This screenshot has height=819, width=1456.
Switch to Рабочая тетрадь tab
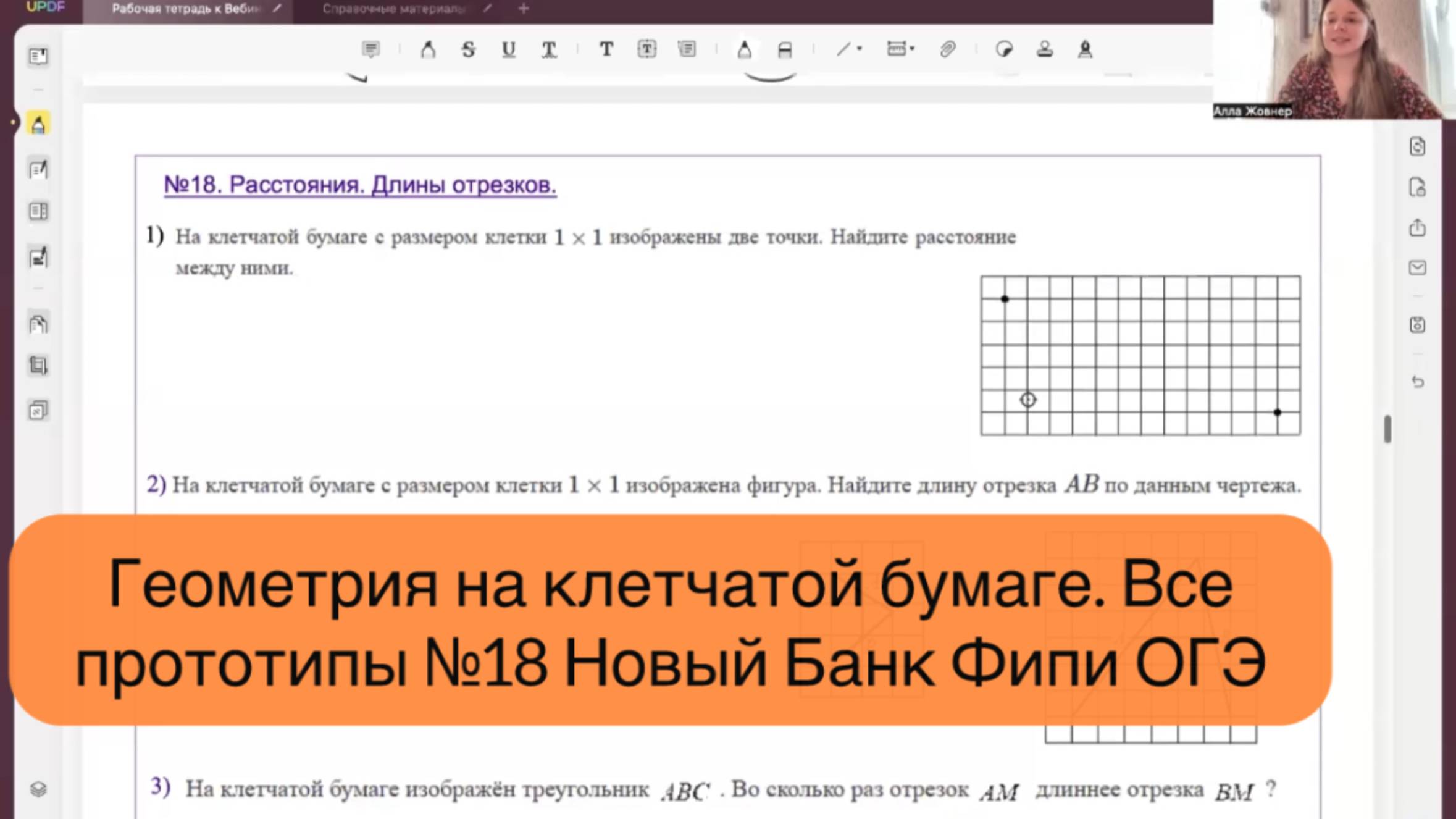[185, 9]
